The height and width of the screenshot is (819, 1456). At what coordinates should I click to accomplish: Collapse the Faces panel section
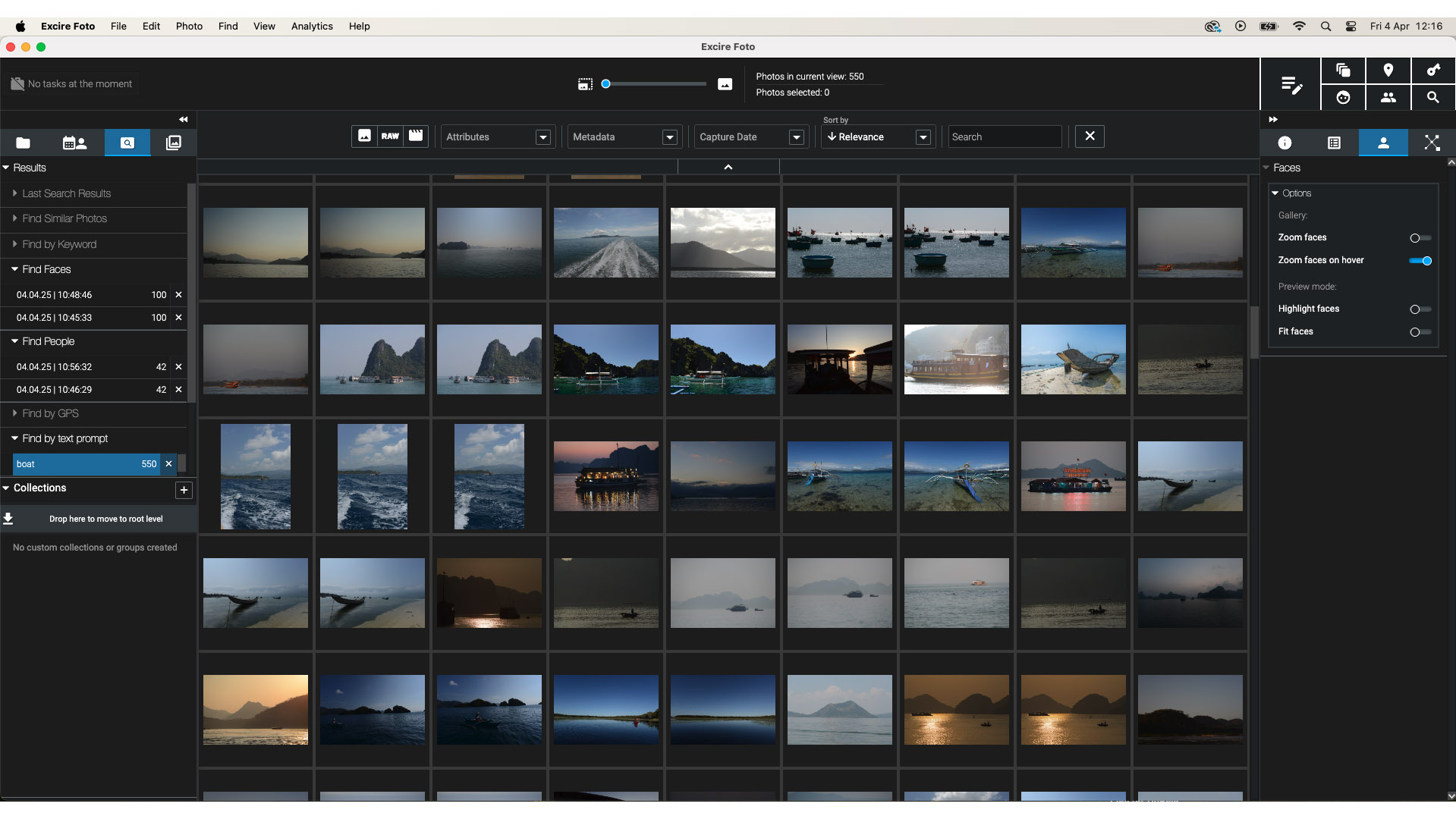pos(1266,168)
